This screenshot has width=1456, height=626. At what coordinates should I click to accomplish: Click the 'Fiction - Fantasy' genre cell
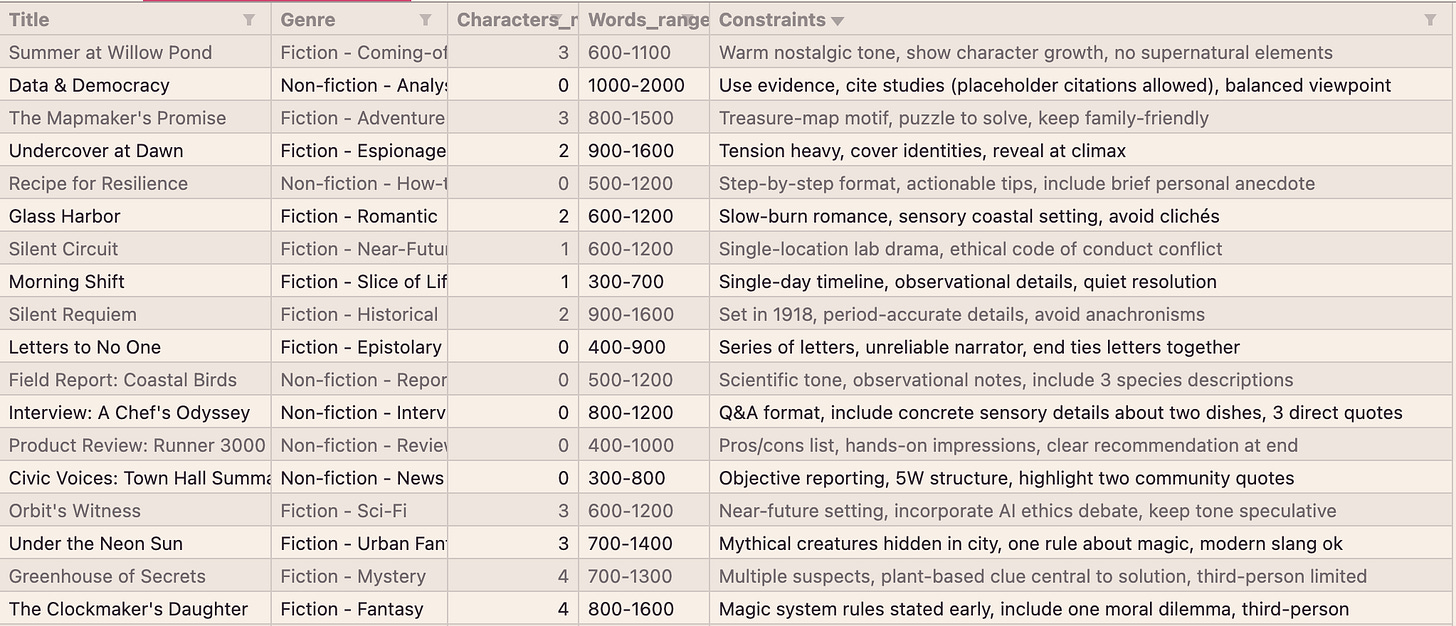click(360, 609)
